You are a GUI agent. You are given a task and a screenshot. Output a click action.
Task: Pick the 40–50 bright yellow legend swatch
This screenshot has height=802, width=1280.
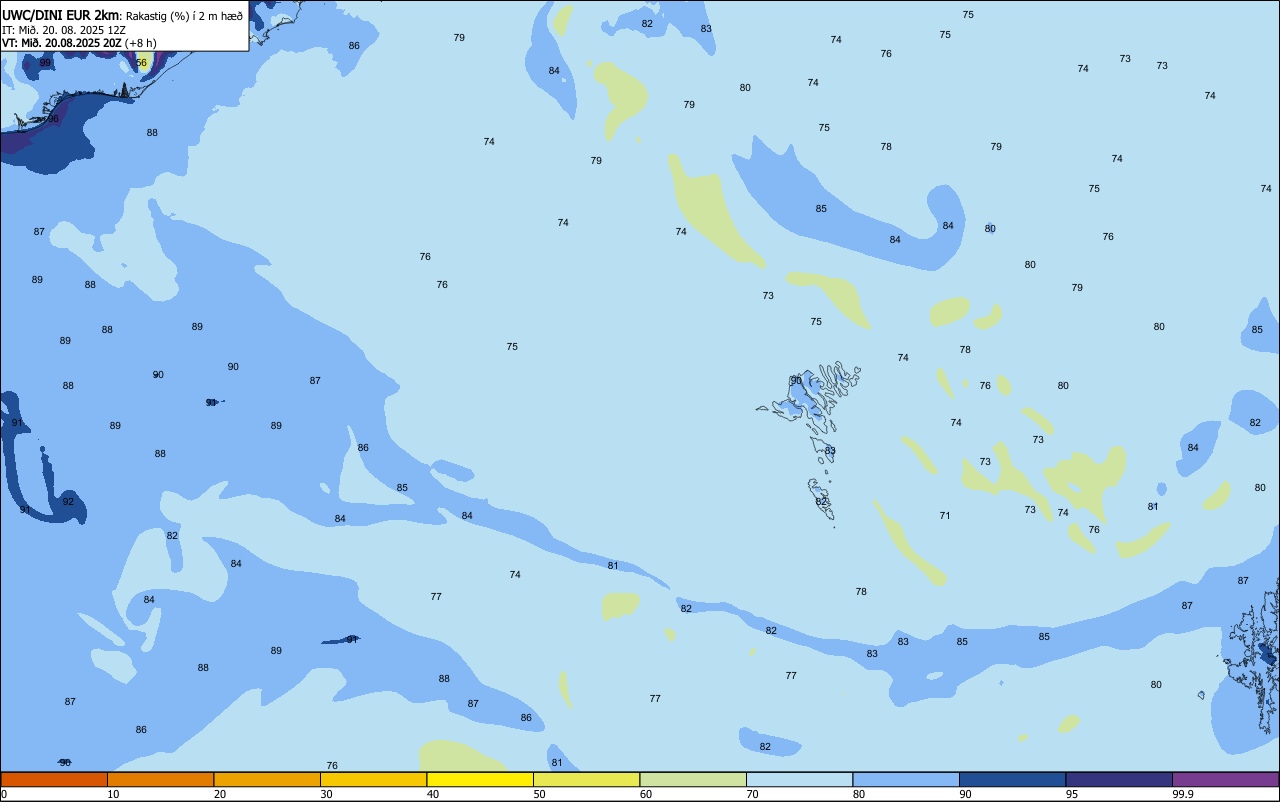pyautogui.click(x=480, y=779)
